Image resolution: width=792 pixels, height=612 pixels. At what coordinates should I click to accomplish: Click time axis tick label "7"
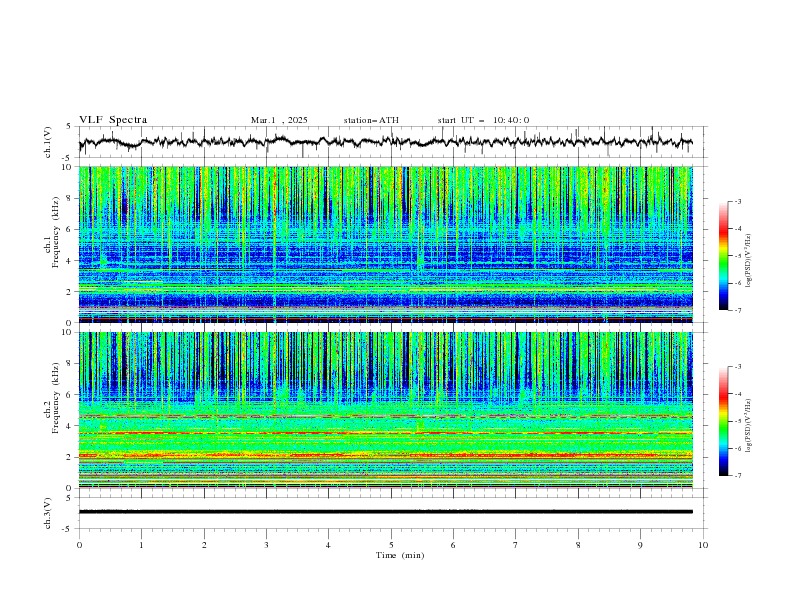516,545
